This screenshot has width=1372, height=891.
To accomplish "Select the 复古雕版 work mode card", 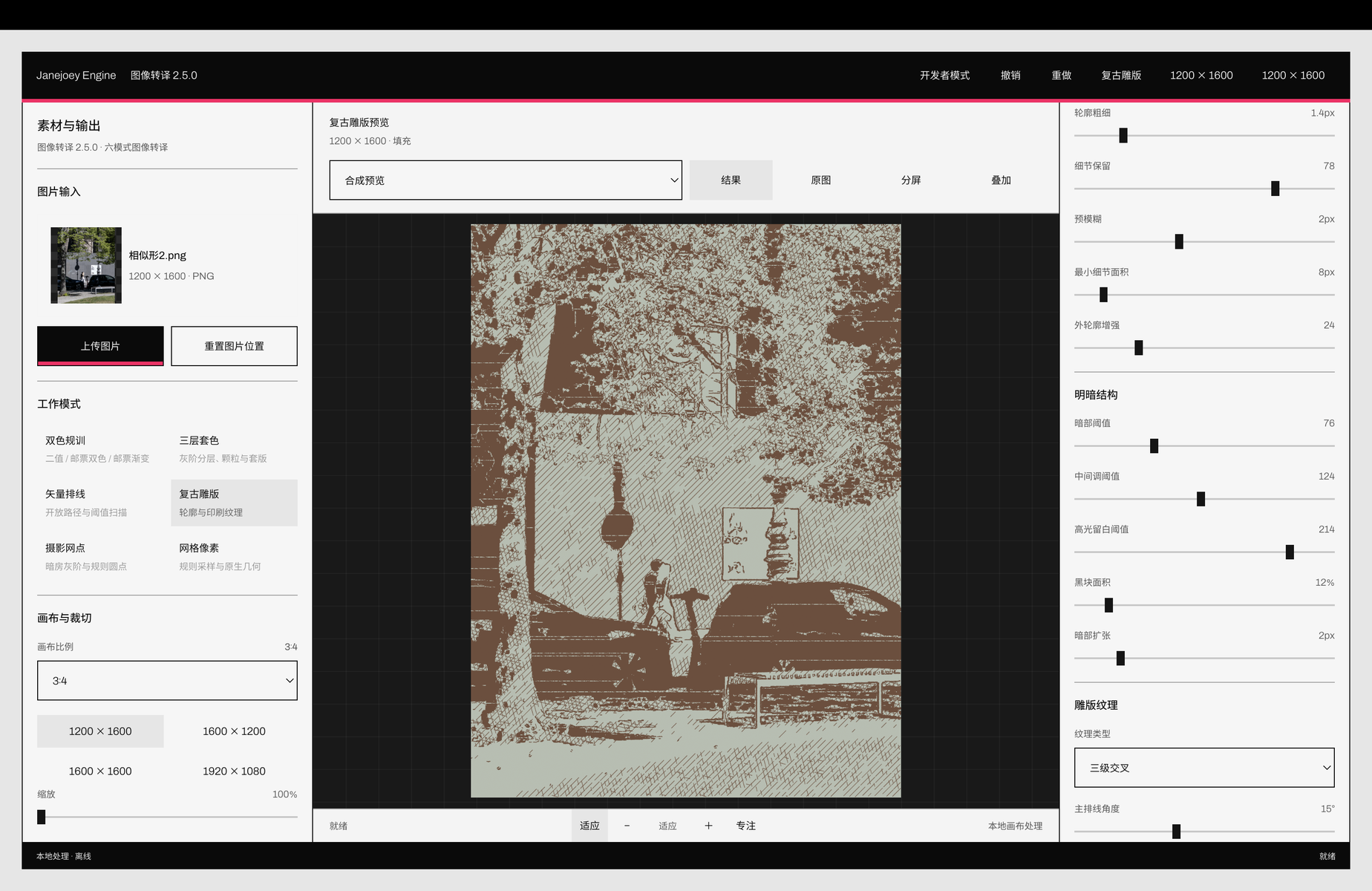I will [234, 503].
